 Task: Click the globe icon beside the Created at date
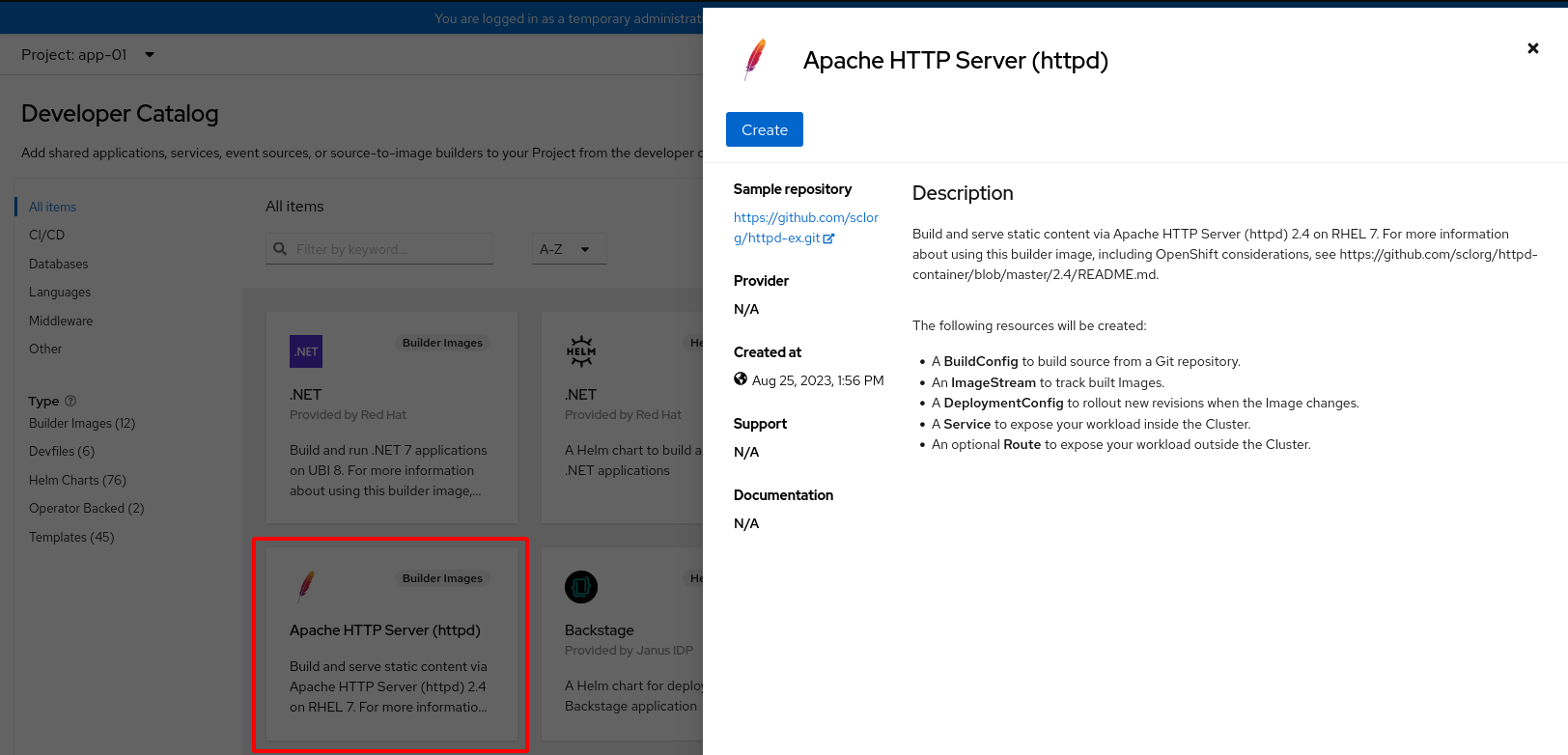(741, 379)
